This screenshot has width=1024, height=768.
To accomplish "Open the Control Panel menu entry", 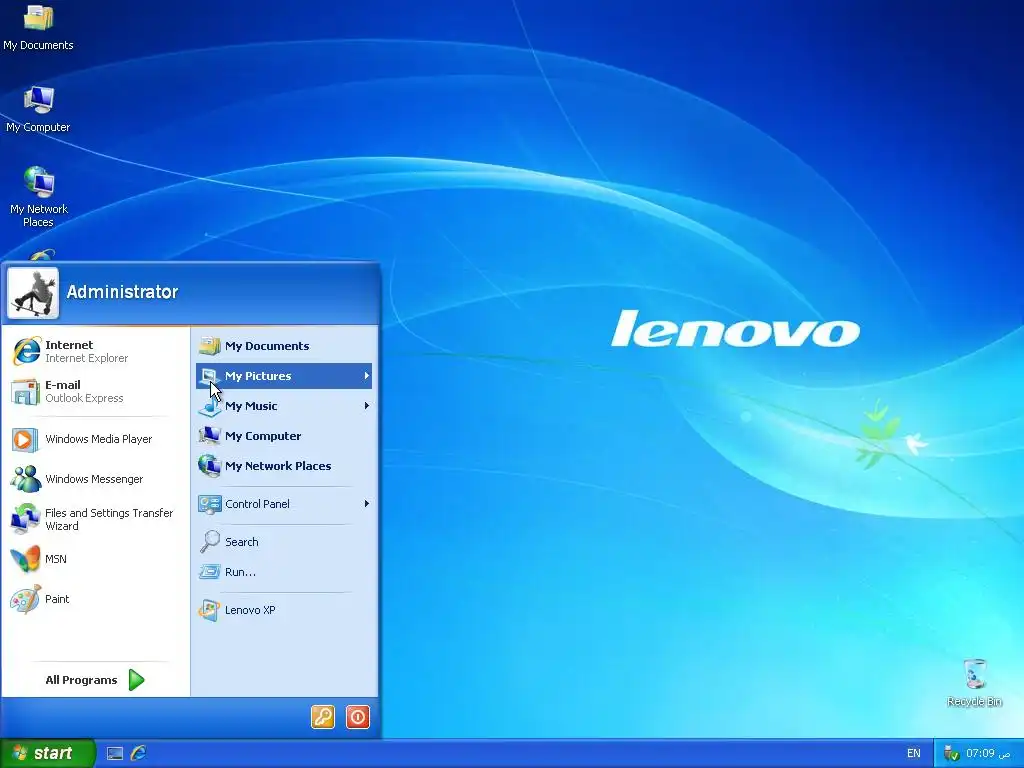I will click(284, 504).
